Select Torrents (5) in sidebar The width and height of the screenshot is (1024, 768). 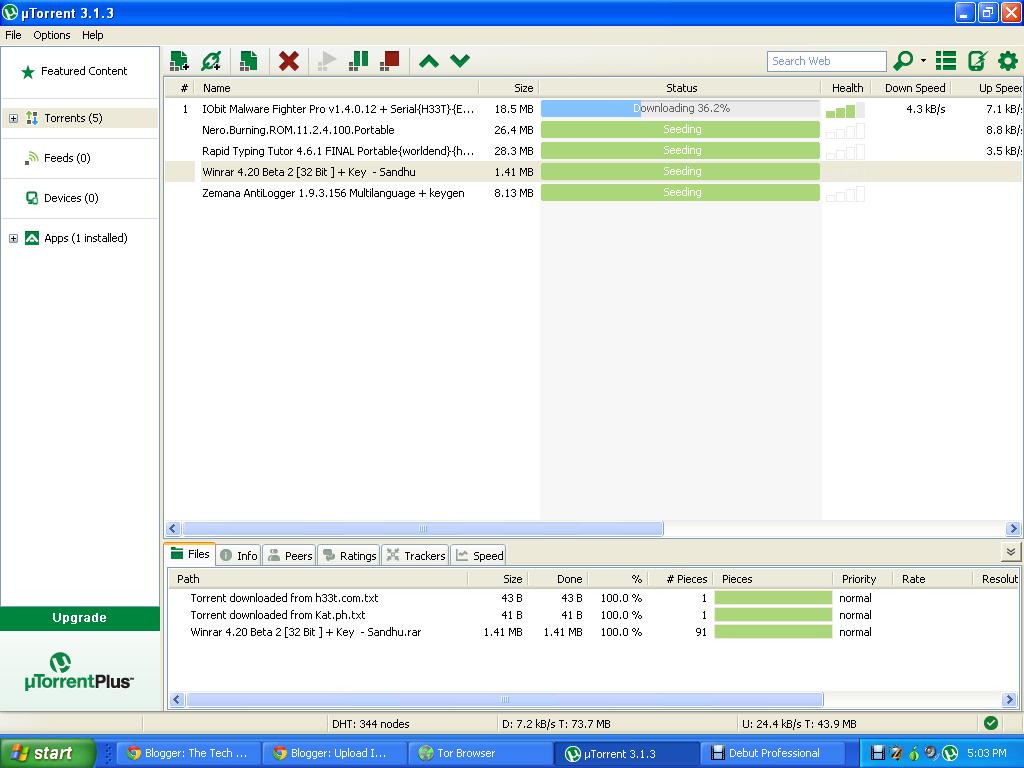(73, 118)
